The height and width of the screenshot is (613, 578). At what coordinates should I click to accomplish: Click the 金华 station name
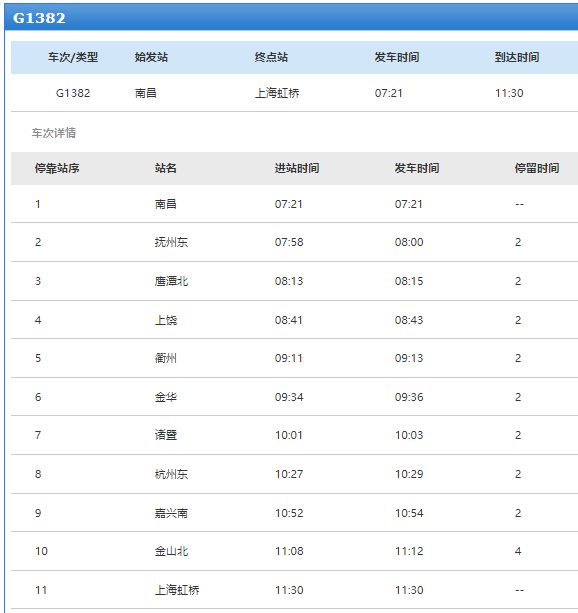pos(166,397)
